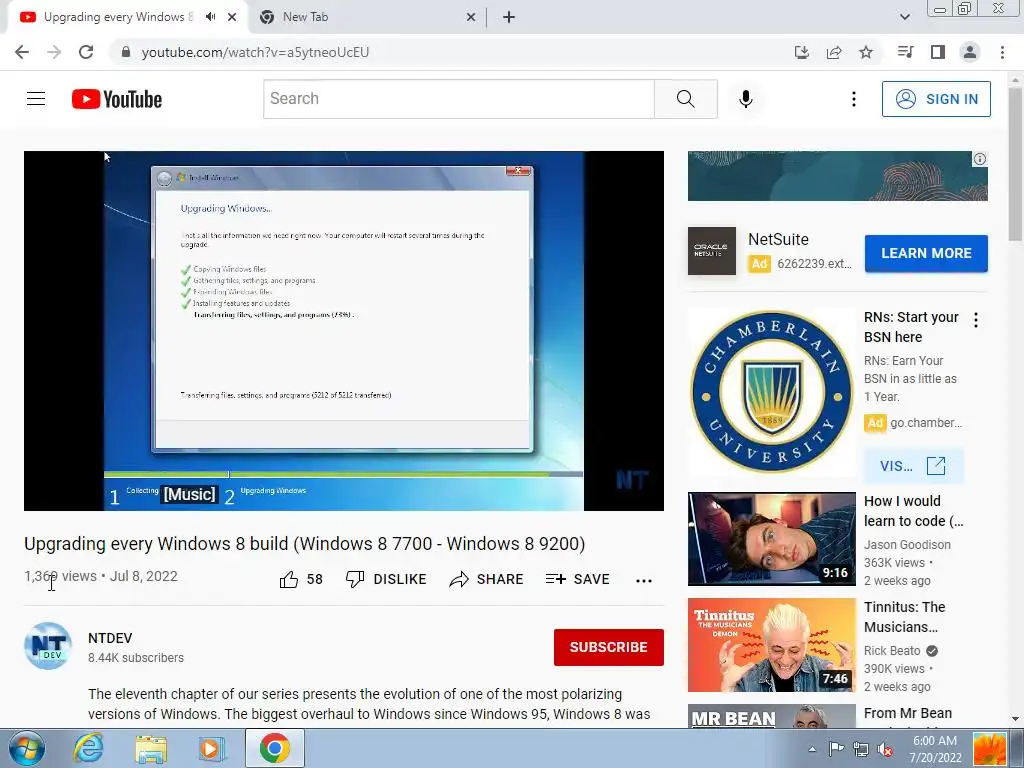The width and height of the screenshot is (1024, 768).
Task: Toggle Chrome side panel
Action: pyautogui.click(x=938, y=52)
